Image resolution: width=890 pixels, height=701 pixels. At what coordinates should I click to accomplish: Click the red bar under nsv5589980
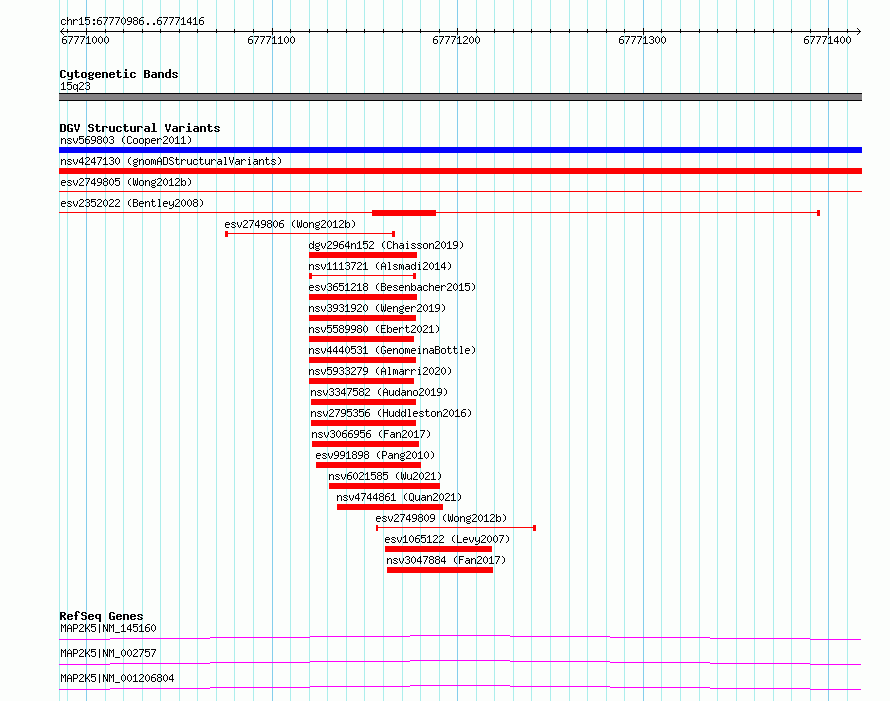(x=362, y=339)
